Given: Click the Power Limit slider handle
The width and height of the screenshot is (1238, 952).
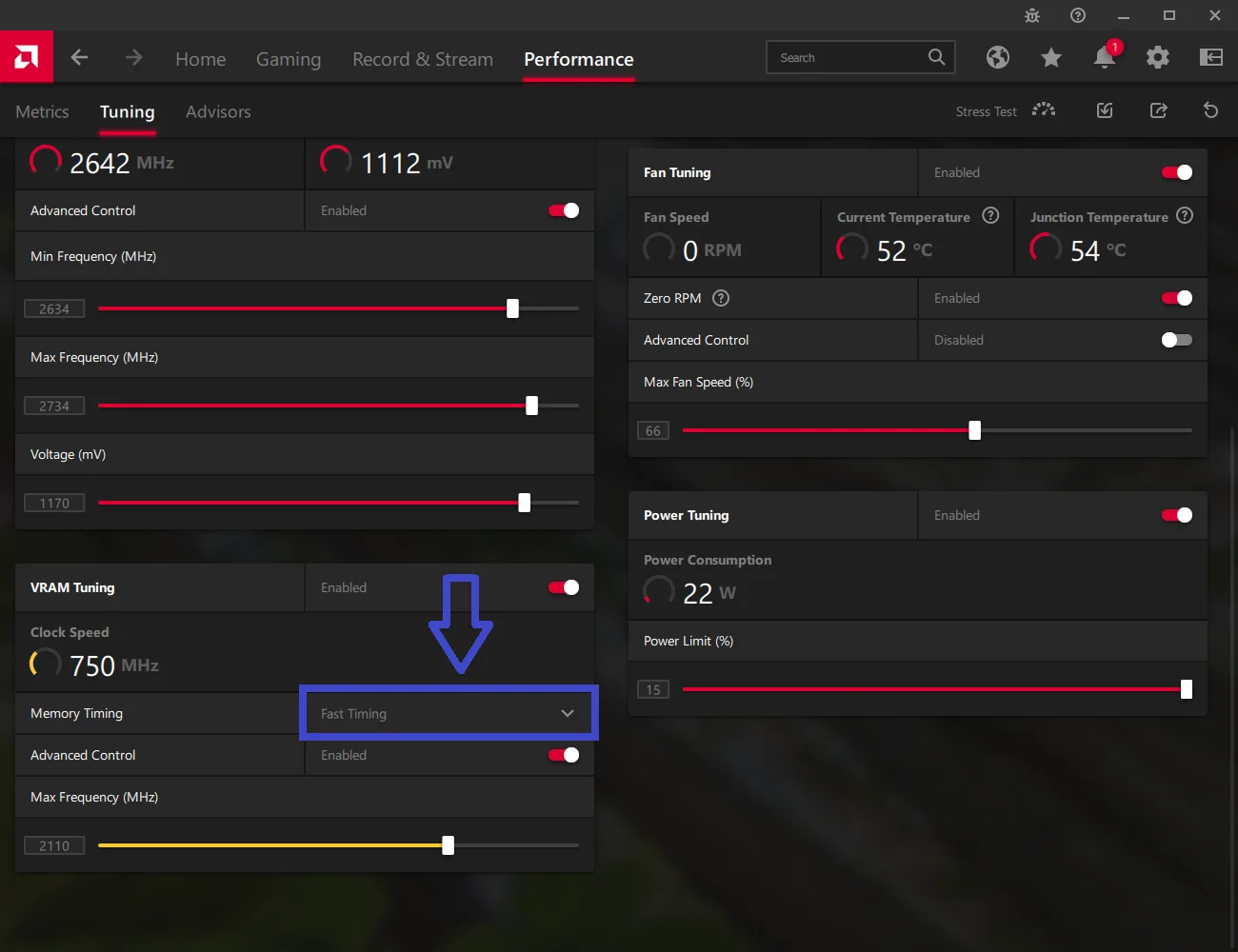Looking at the screenshot, I should 1187,689.
